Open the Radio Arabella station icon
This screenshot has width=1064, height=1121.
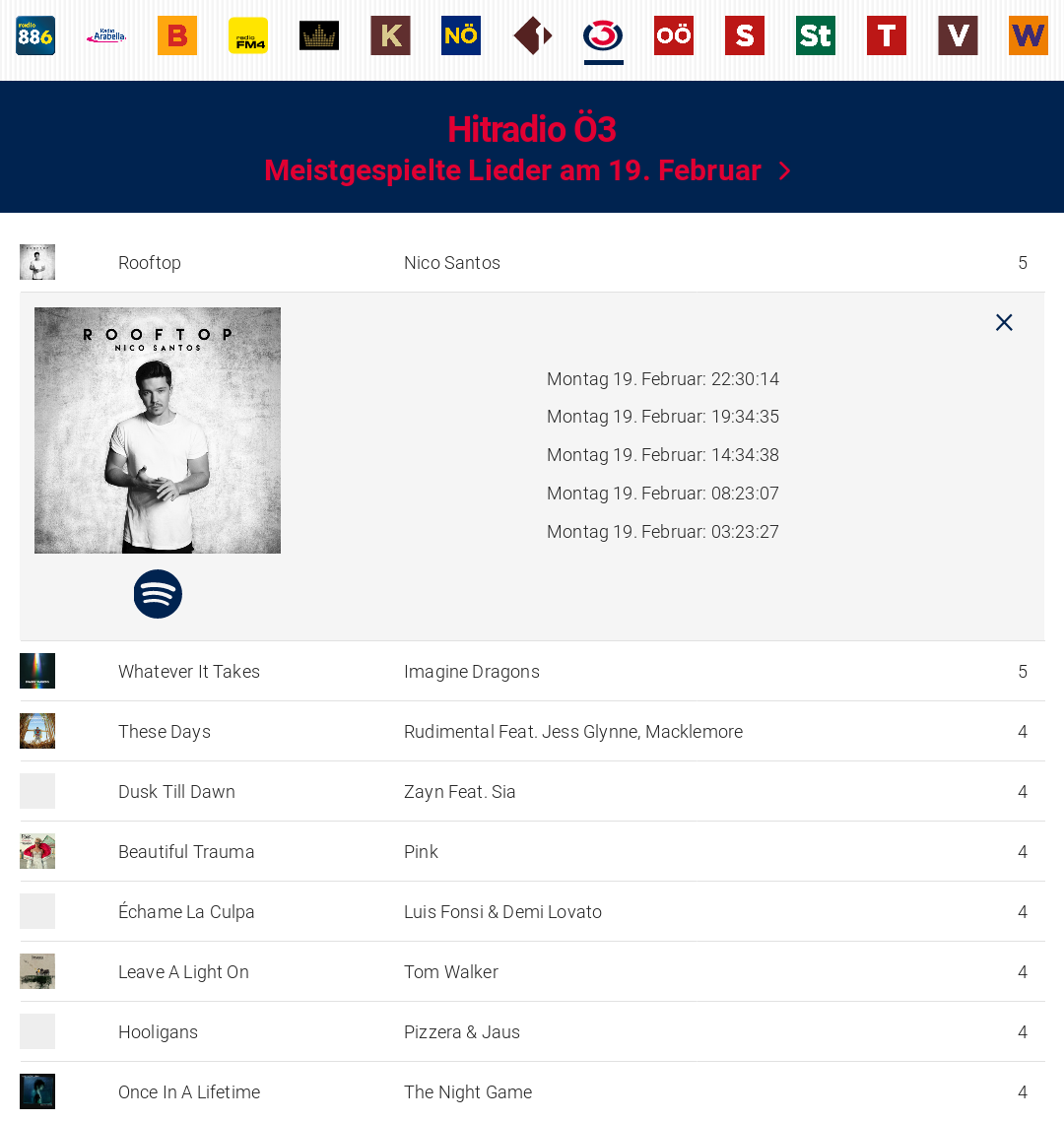tap(106, 35)
